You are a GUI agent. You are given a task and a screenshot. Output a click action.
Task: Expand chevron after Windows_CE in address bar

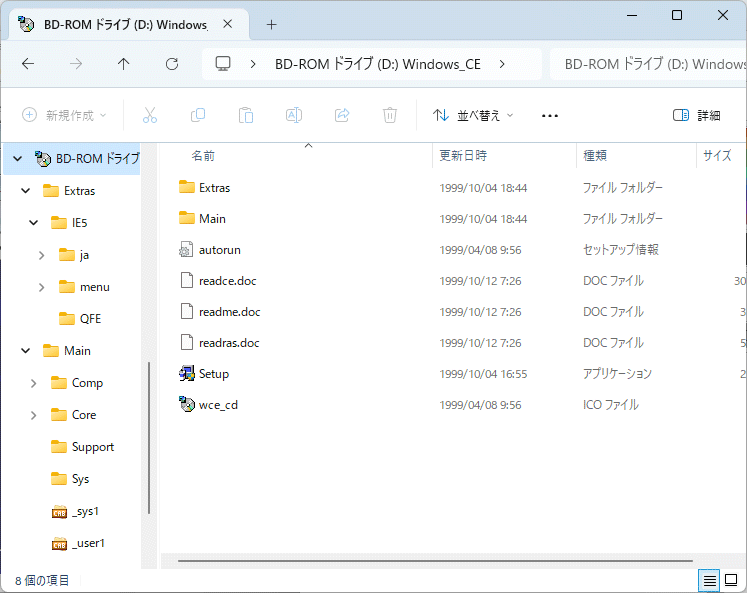pos(502,64)
